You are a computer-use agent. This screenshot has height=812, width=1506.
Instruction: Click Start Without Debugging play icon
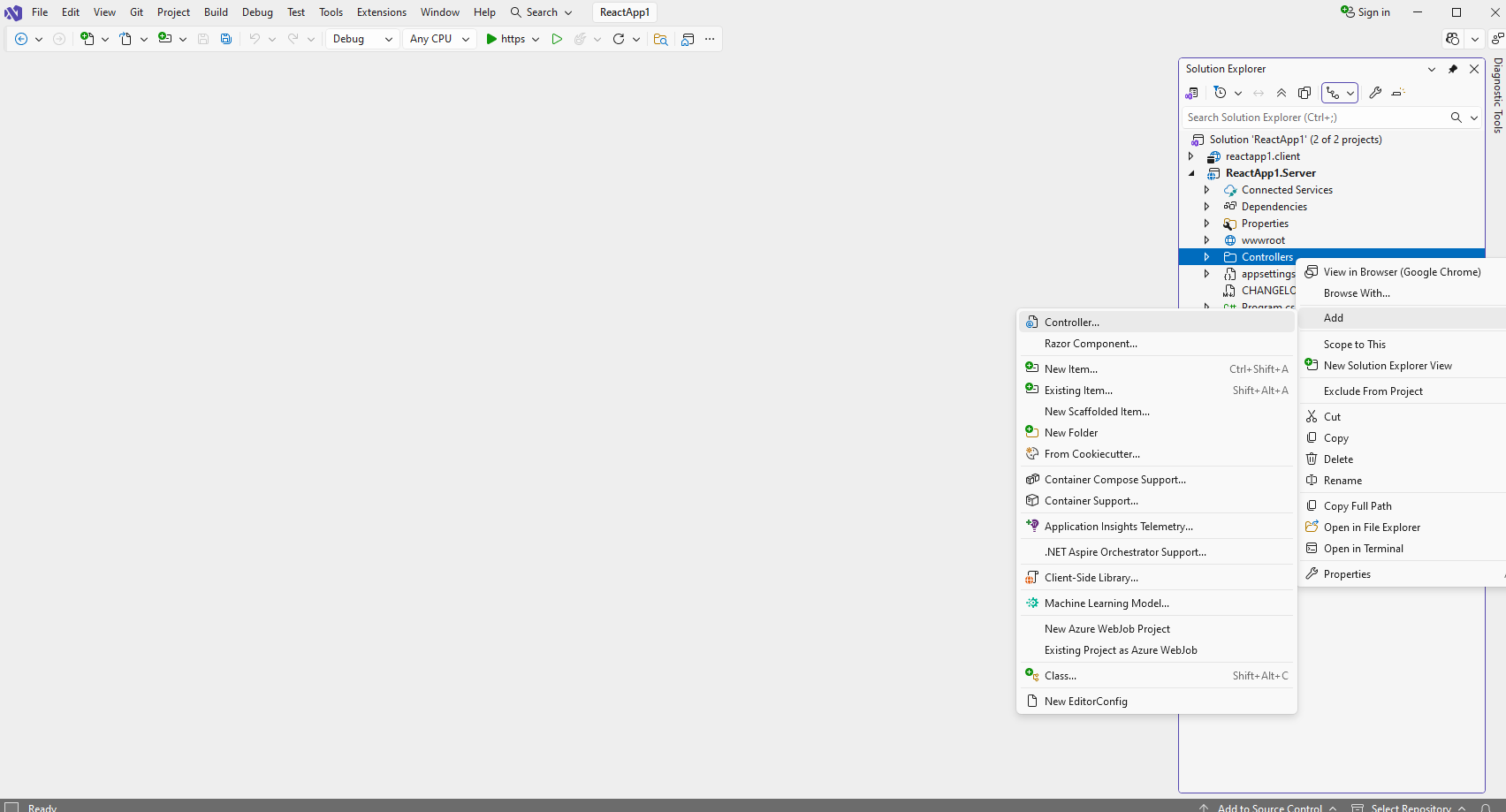557,39
